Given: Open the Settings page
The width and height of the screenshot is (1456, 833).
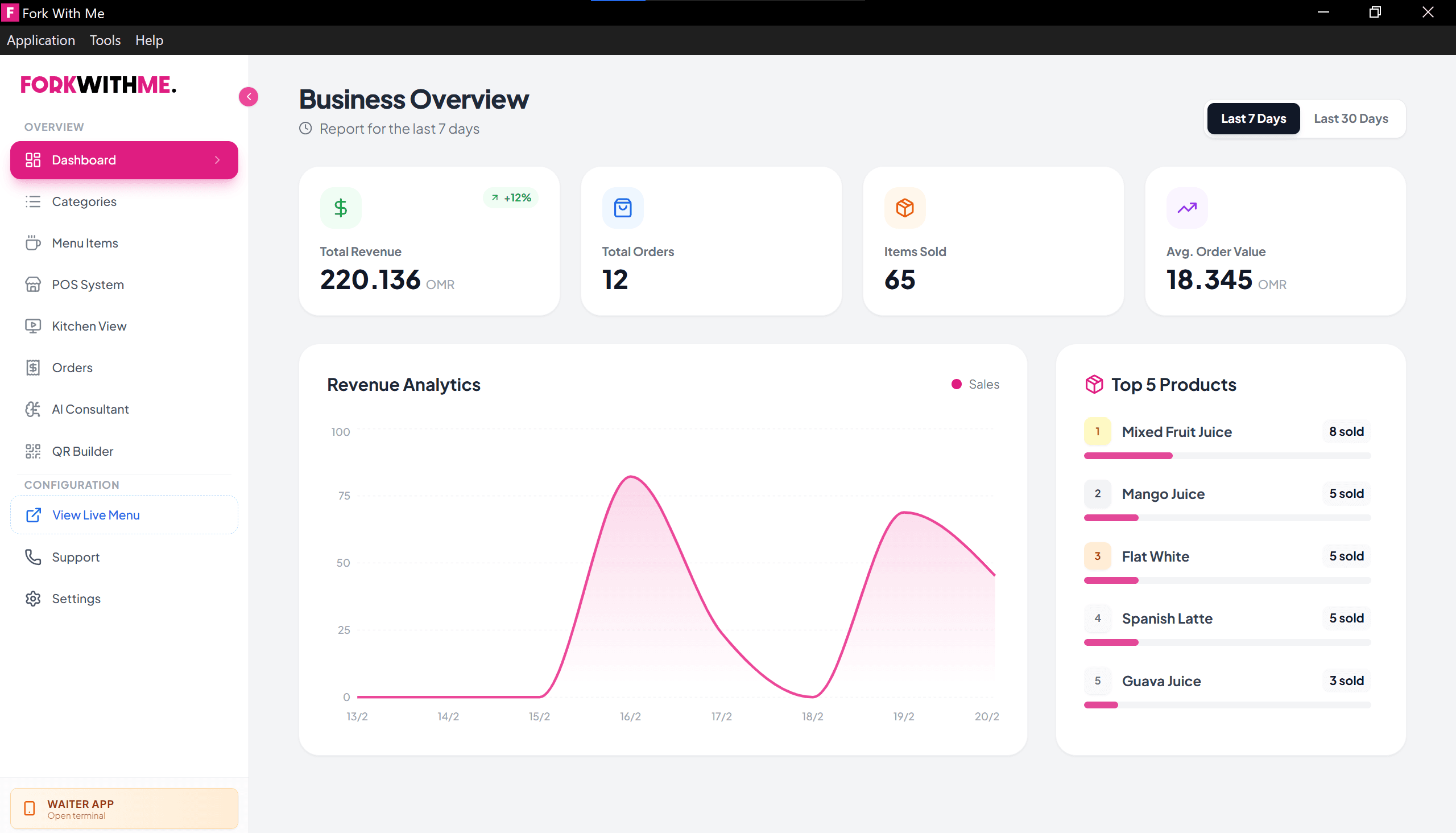Looking at the screenshot, I should pyautogui.click(x=76, y=599).
